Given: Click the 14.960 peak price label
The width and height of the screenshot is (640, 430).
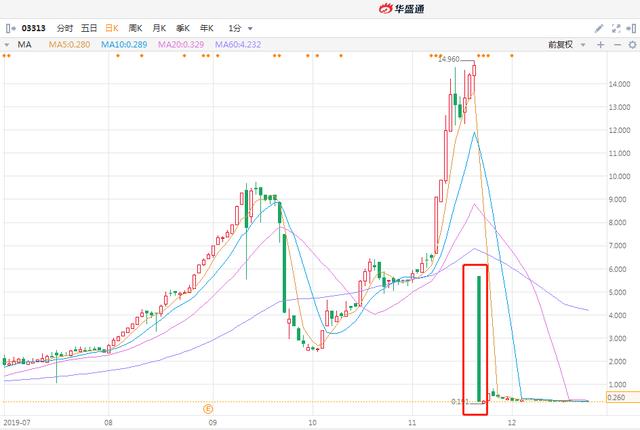Looking at the screenshot, I should point(450,60).
